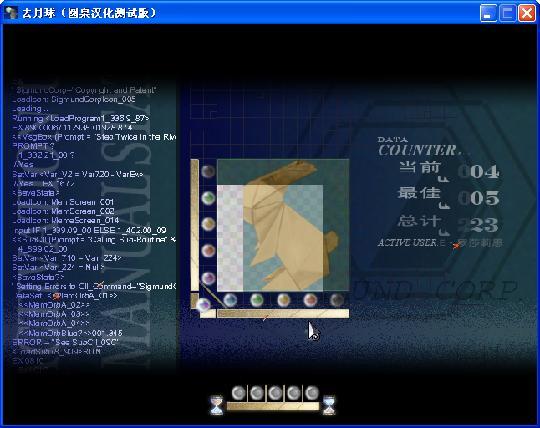Click the origami rabbit puzzle image
The width and height of the screenshot is (540, 428).
pos(283,226)
